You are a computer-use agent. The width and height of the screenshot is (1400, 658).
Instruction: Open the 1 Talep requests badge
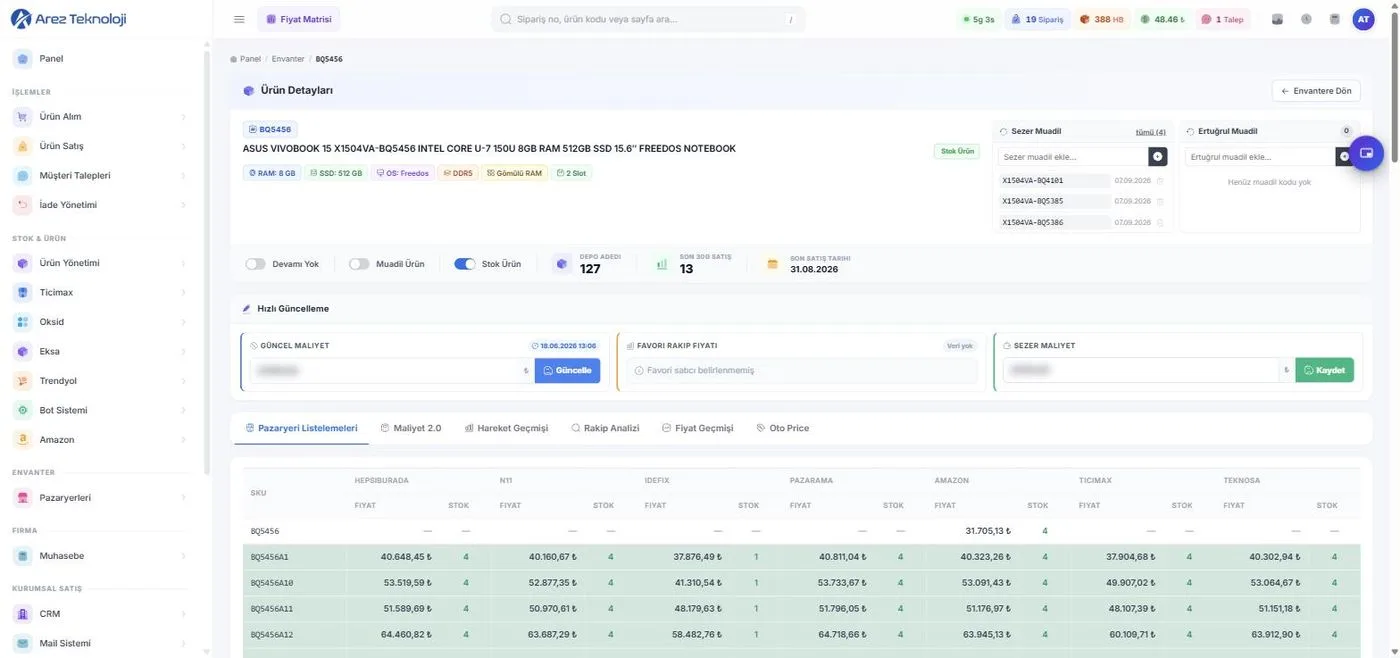click(1224, 19)
